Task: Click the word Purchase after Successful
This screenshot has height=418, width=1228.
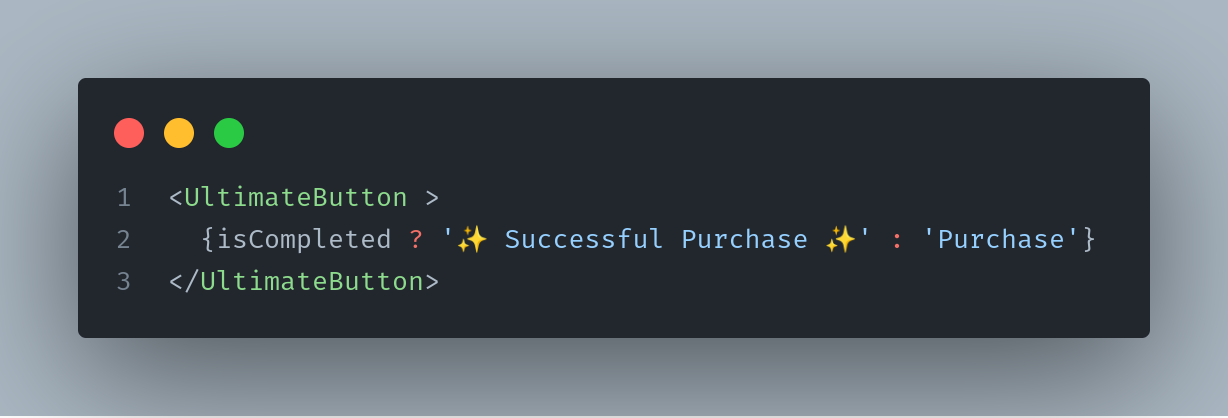Action: tap(744, 240)
